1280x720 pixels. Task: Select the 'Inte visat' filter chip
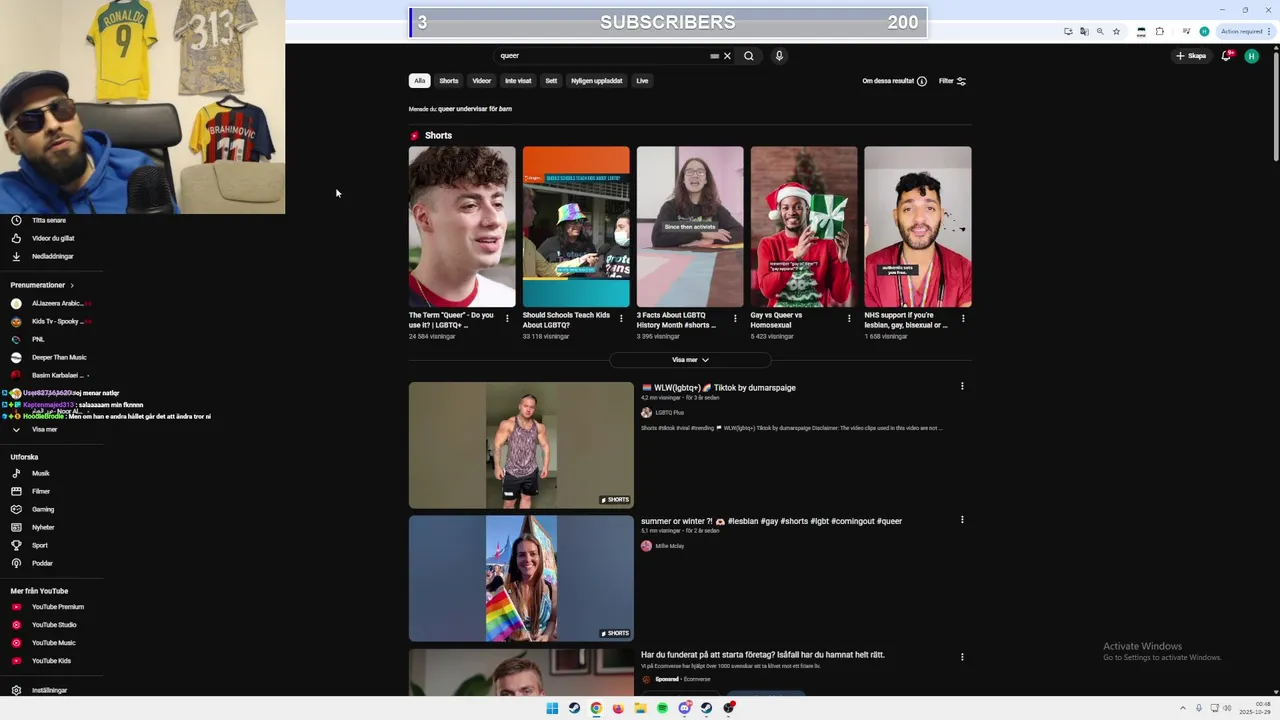click(x=518, y=81)
